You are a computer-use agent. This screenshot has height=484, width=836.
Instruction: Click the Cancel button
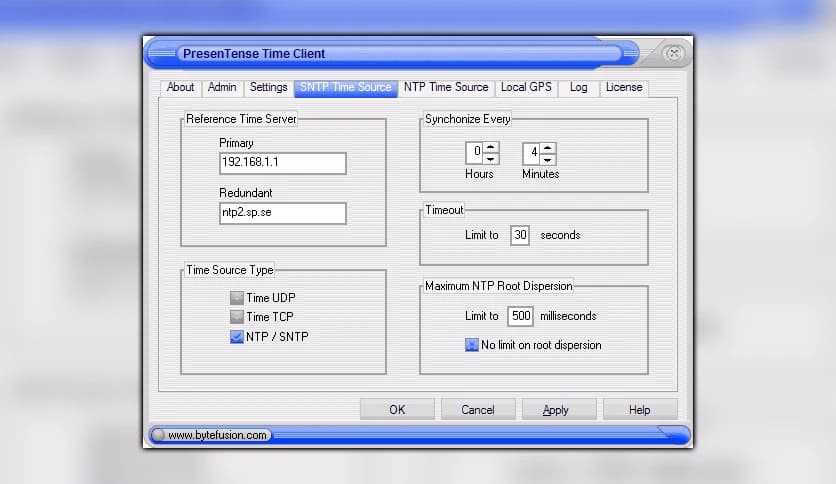[478, 409]
